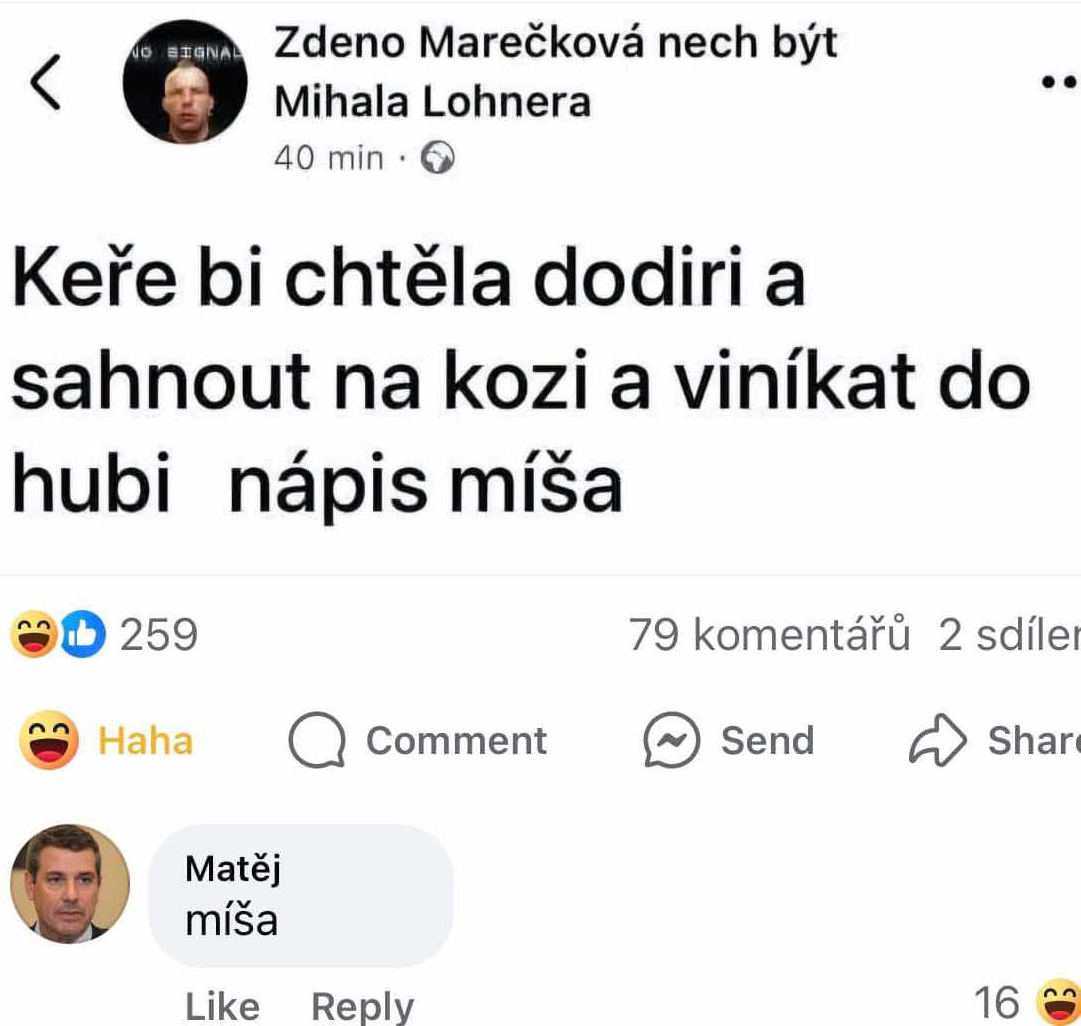Like Matěj's comment
Image resolution: width=1081 pixels, height=1026 pixels.
click(222, 1006)
